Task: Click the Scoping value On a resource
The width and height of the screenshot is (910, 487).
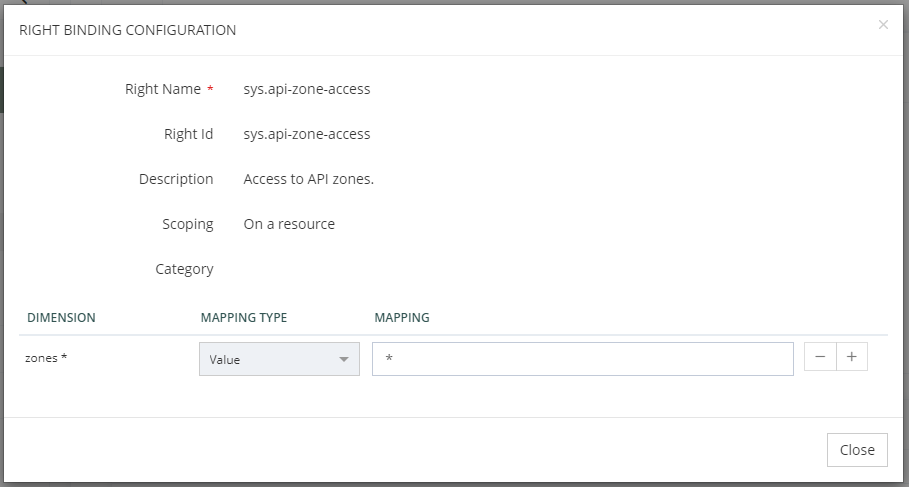Action: (289, 224)
